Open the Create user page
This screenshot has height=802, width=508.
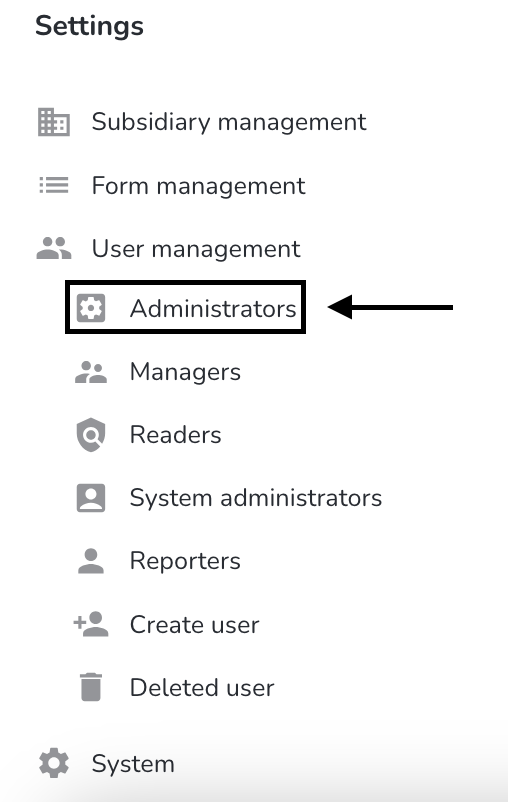point(194,625)
